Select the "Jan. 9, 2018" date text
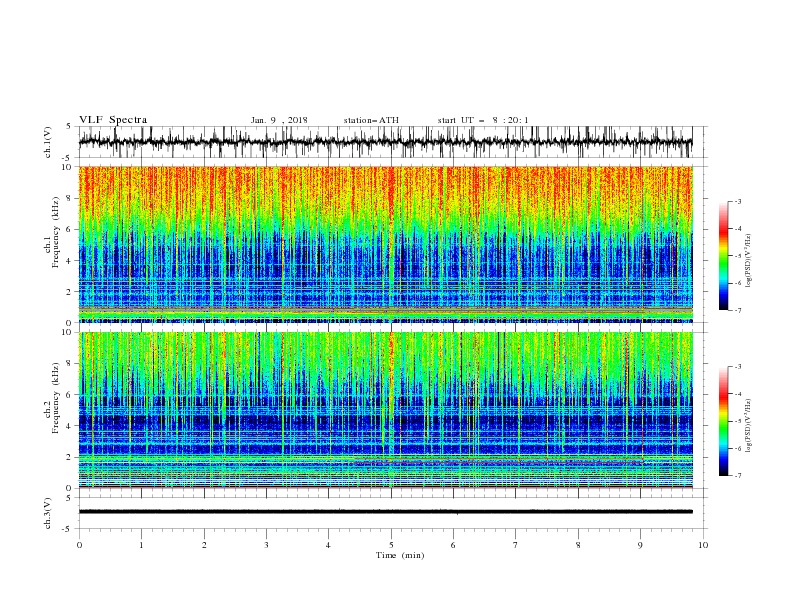The height and width of the screenshot is (612, 792). tap(279, 120)
